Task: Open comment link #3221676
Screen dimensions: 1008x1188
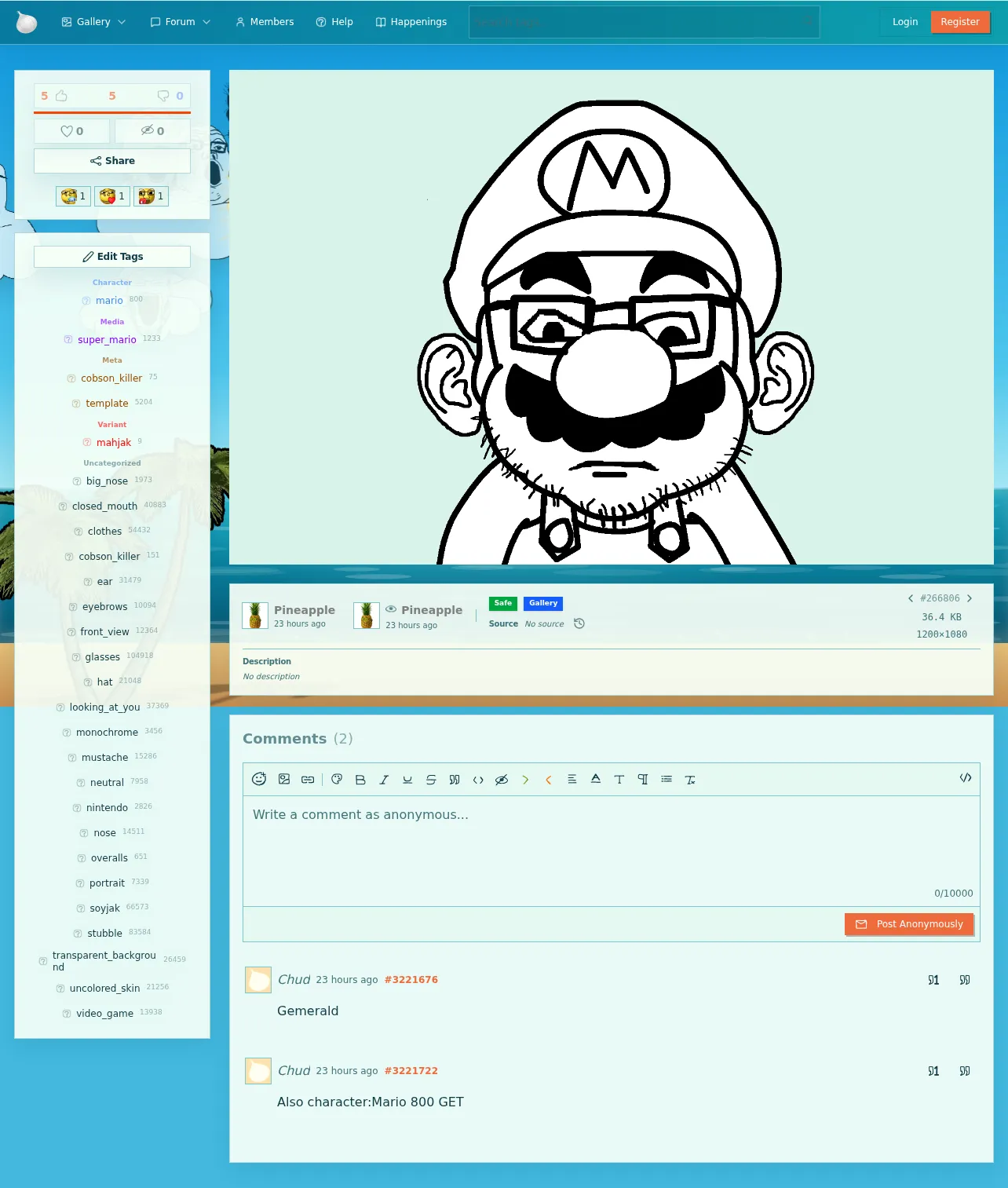Action: click(411, 980)
